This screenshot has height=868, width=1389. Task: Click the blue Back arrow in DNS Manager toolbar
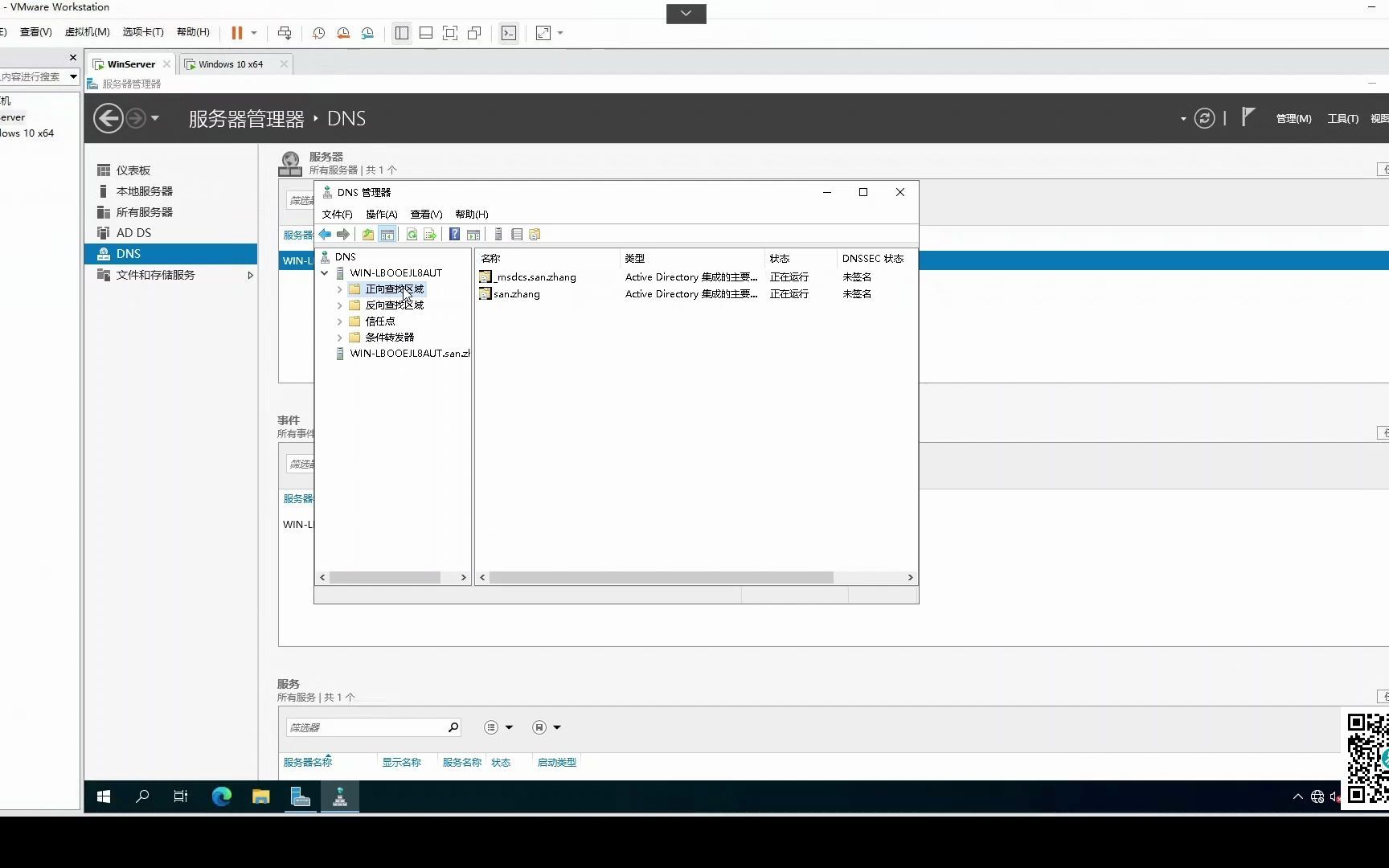(325, 234)
